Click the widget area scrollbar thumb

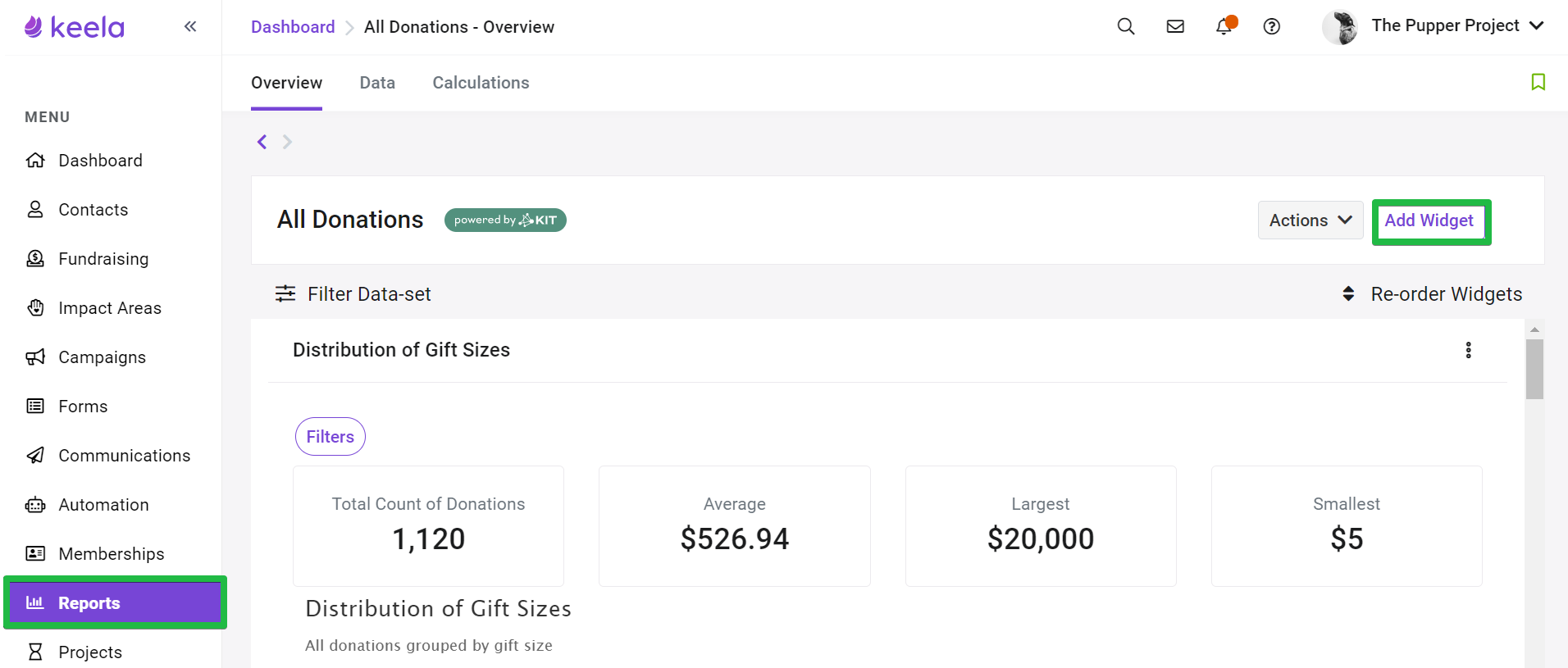pos(1534,369)
